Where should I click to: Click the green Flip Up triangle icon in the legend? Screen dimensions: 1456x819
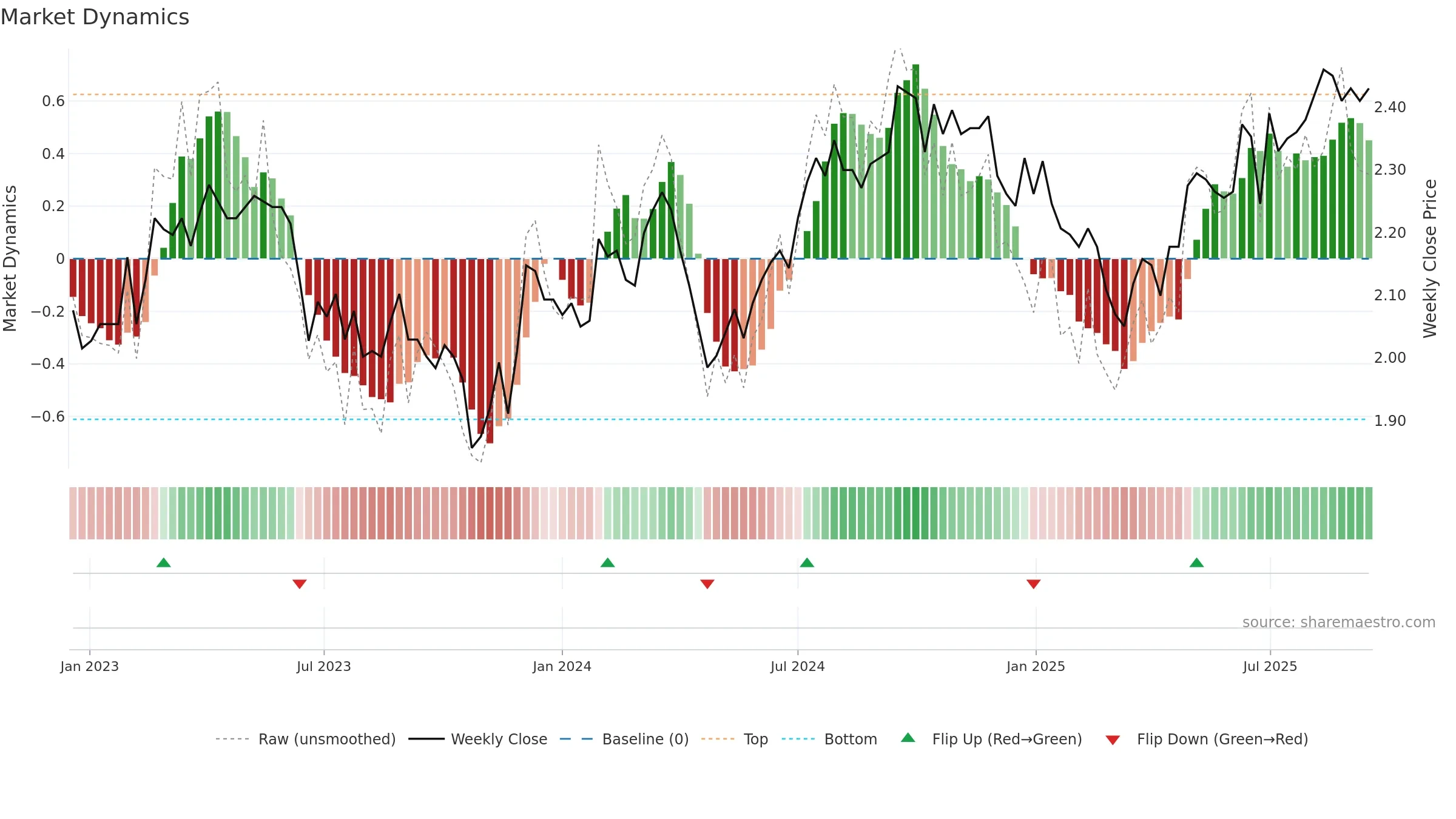(908, 738)
